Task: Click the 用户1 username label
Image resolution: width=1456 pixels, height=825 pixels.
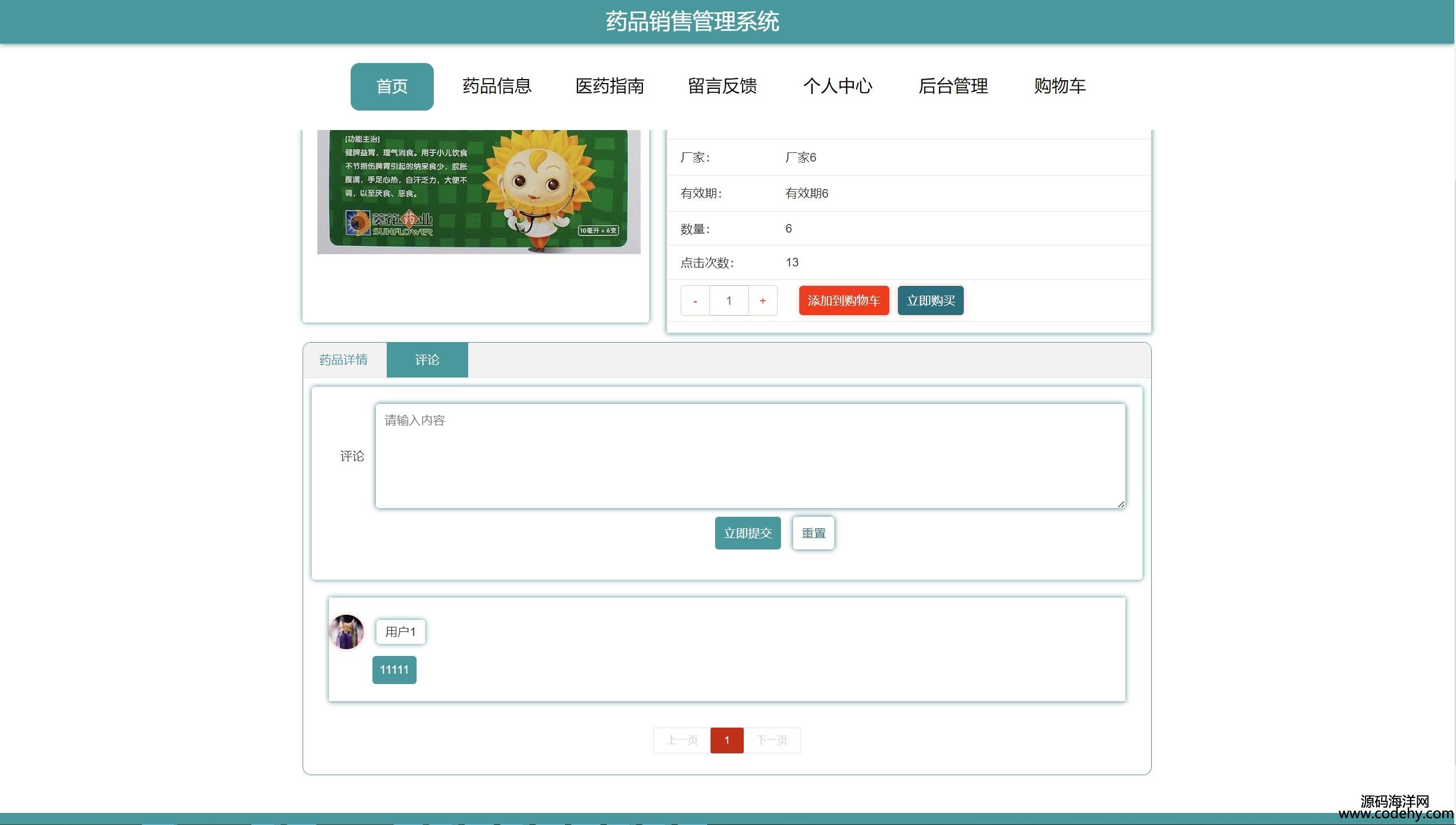Action: point(400,632)
